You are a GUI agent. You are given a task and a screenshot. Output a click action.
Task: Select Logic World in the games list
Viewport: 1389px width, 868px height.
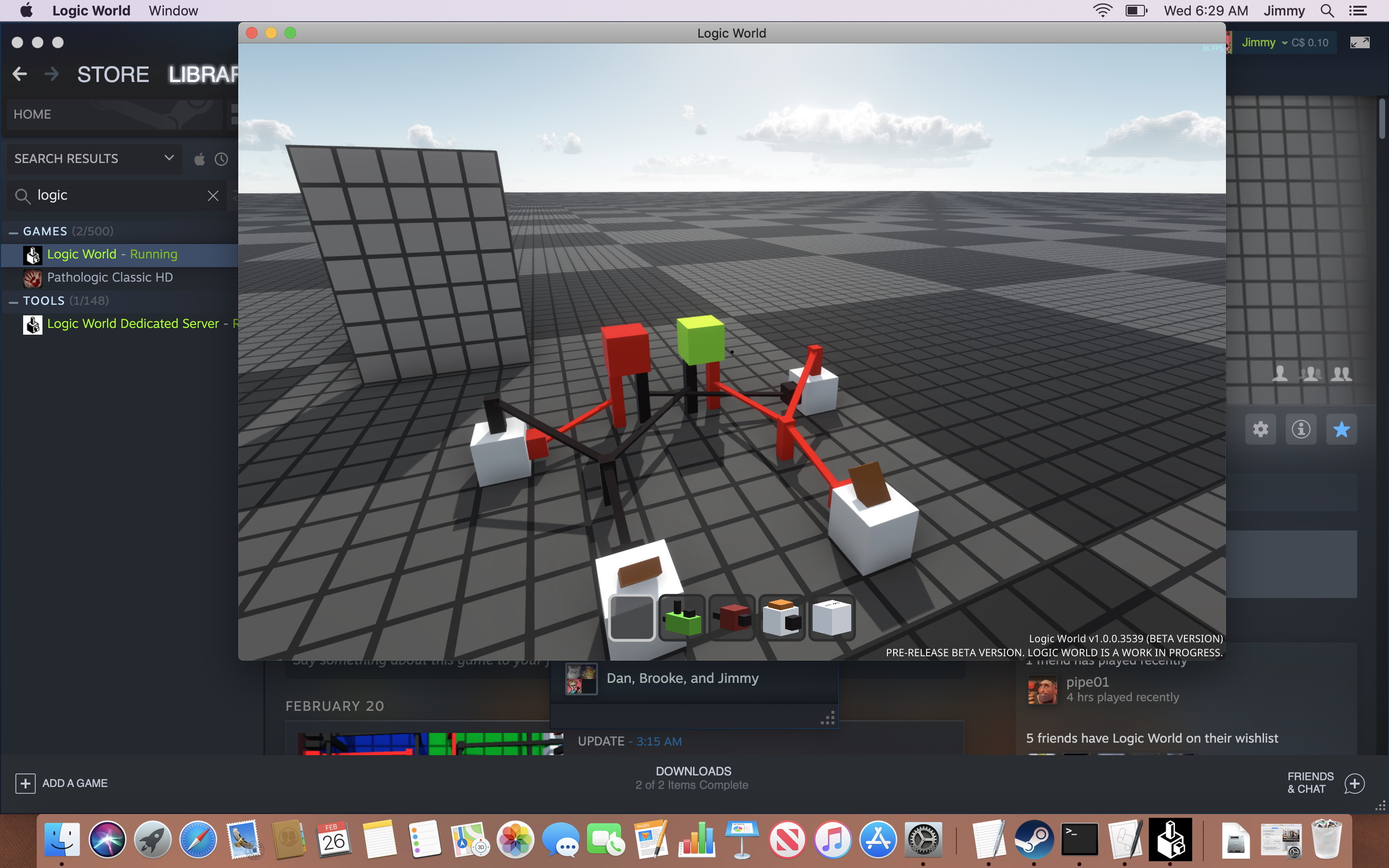pos(120,254)
